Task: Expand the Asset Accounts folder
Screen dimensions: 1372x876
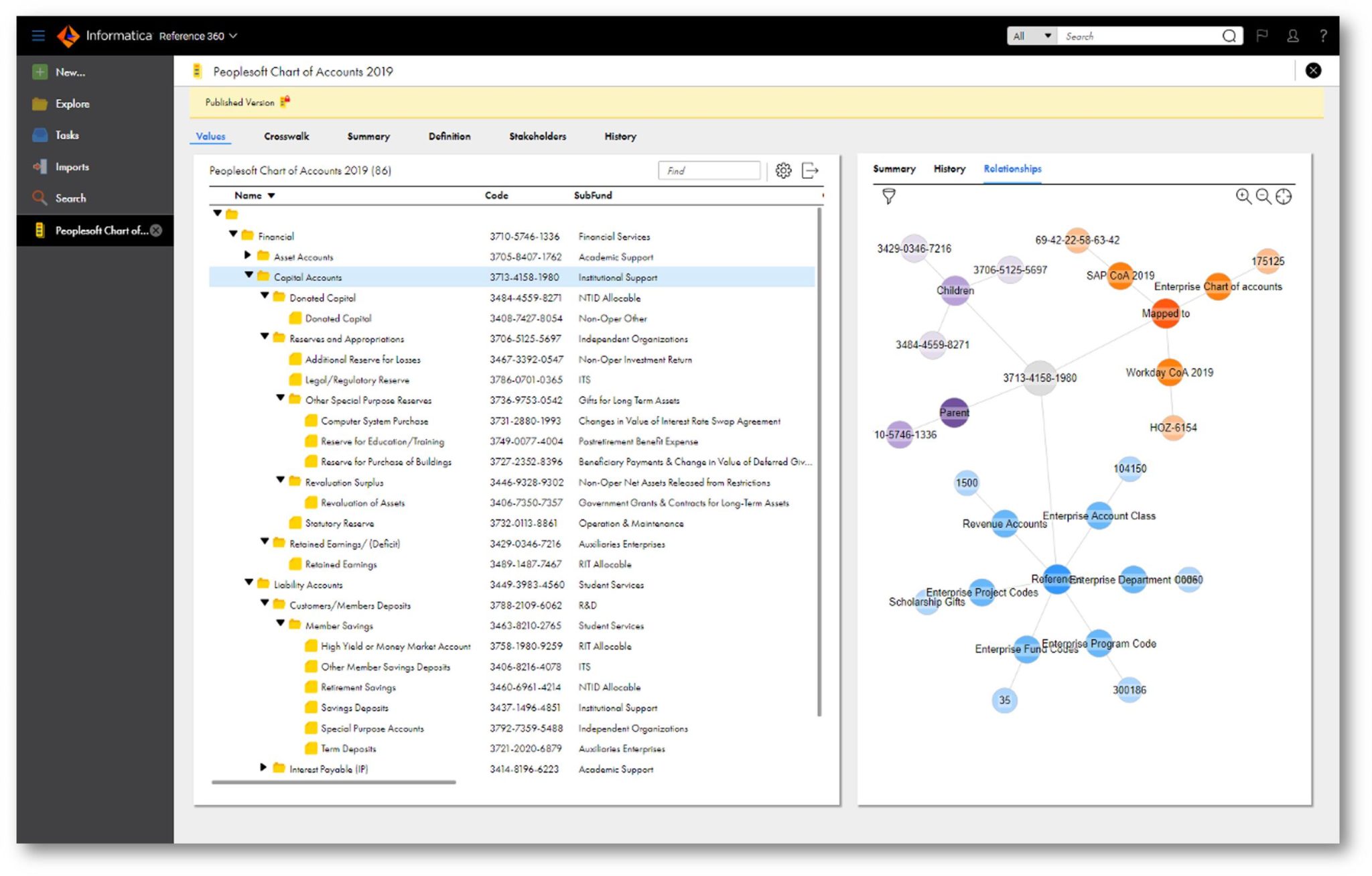Action: pyautogui.click(x=248, y=255)
